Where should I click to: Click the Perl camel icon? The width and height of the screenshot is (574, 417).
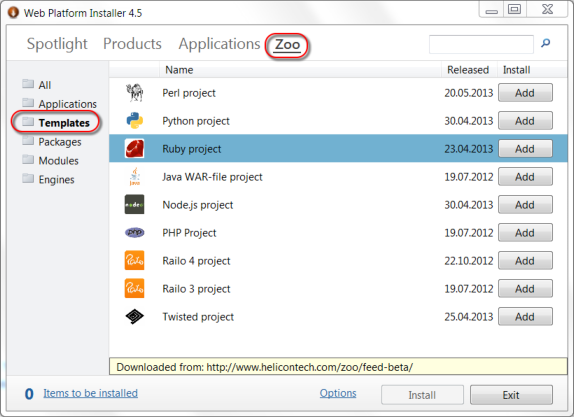click(134, 93)
